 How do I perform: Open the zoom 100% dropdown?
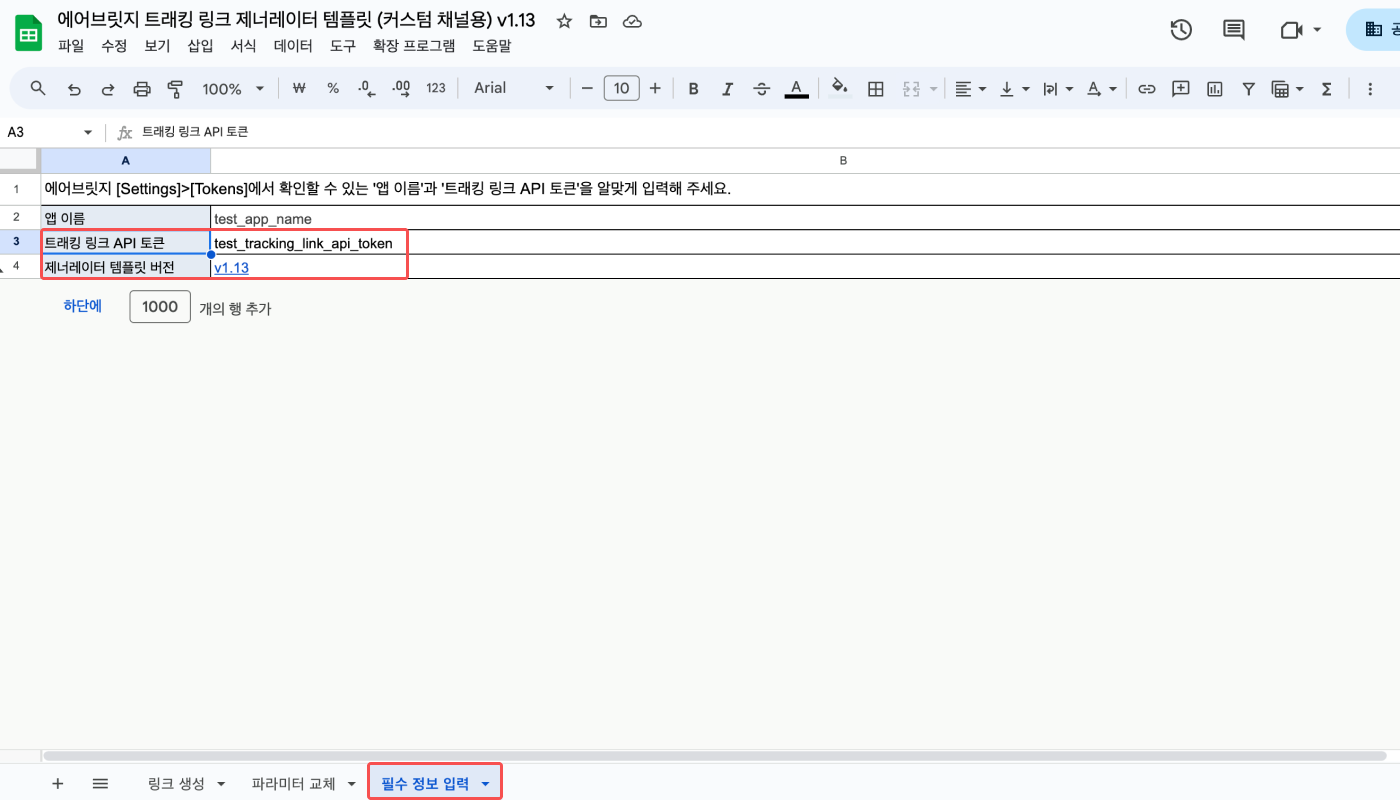[233, 88]
